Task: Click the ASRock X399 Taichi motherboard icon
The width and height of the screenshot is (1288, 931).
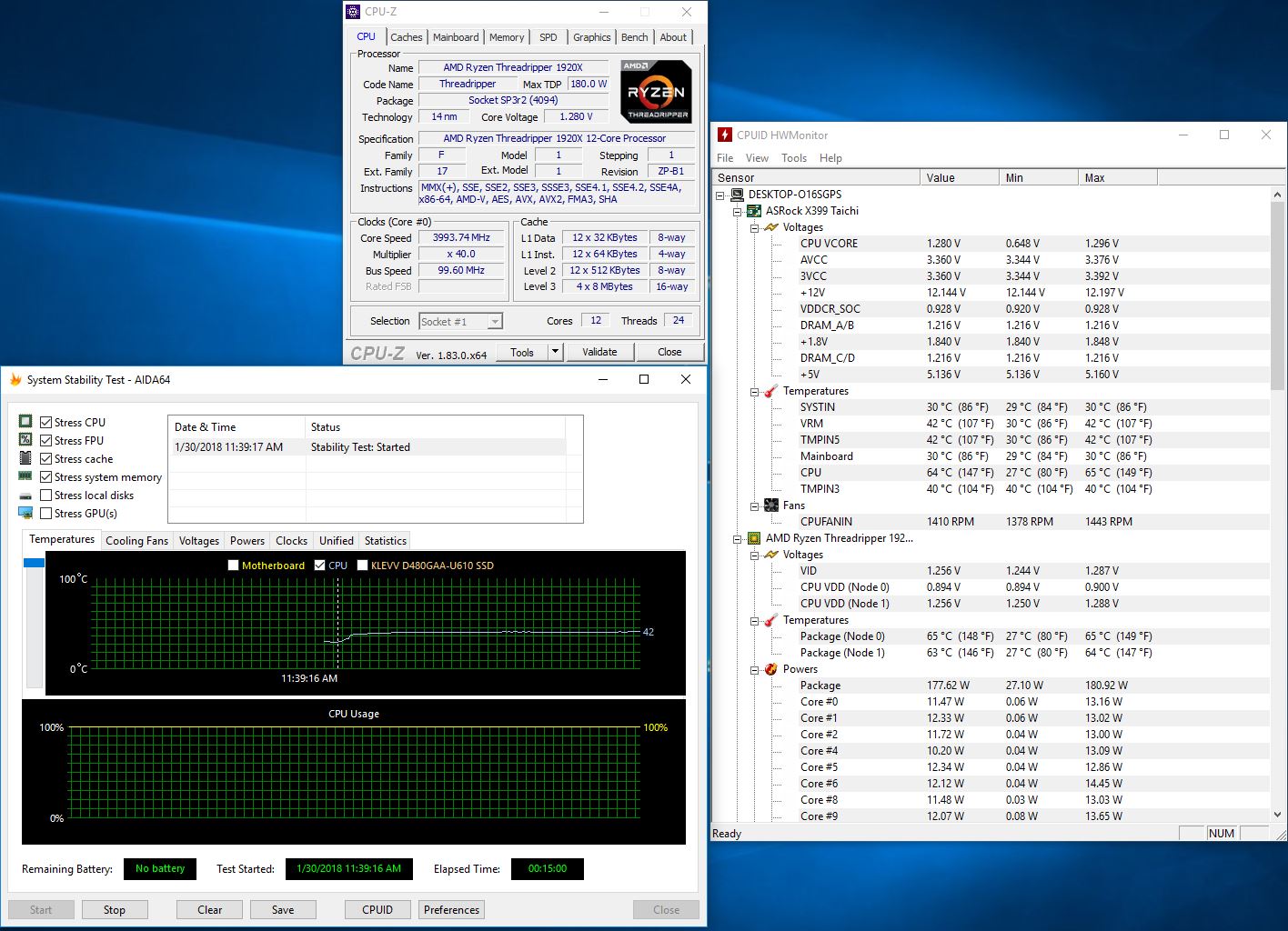Action: [754, 211]
